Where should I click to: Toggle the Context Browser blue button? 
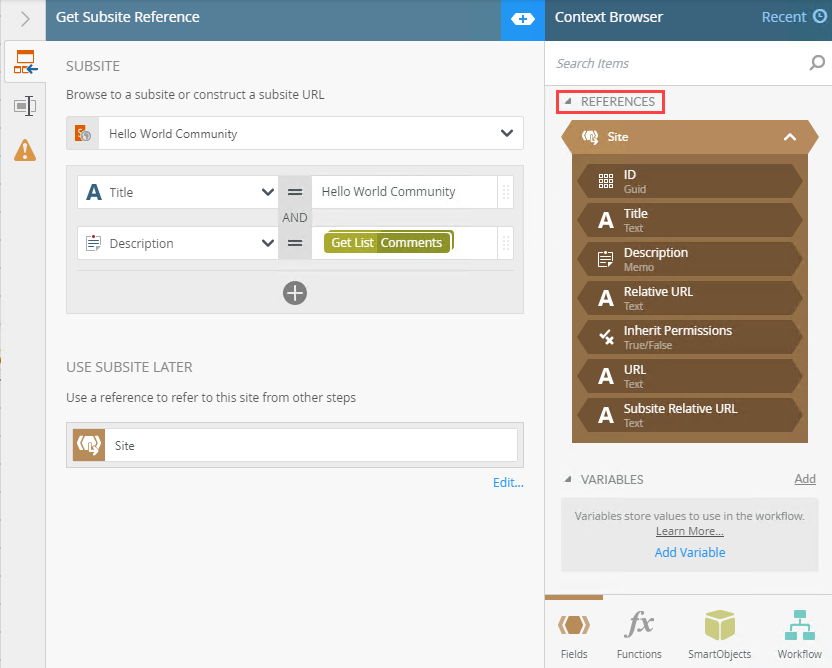pos(522,20)
